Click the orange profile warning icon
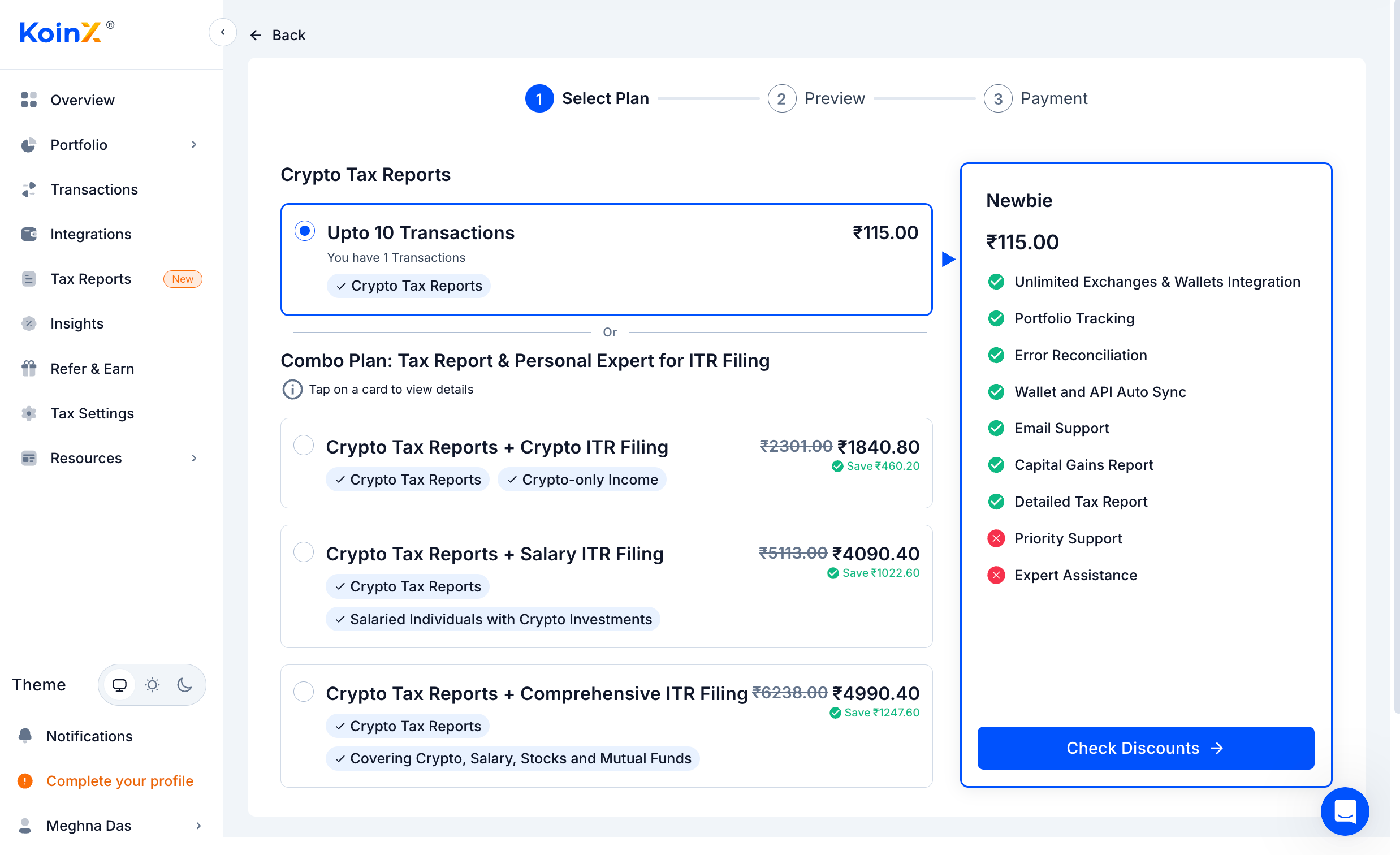Screen dimensions: 1400x855 (25, 780)
